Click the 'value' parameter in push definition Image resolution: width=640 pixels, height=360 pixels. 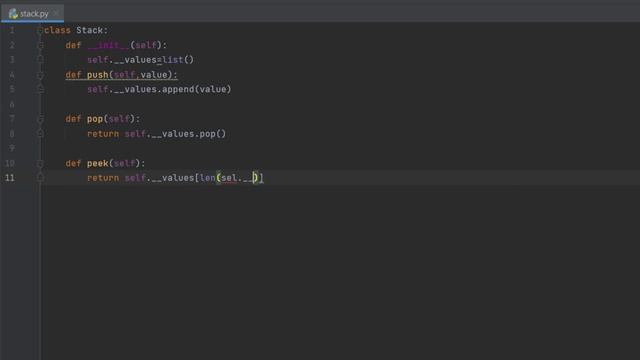pos(154,75)
